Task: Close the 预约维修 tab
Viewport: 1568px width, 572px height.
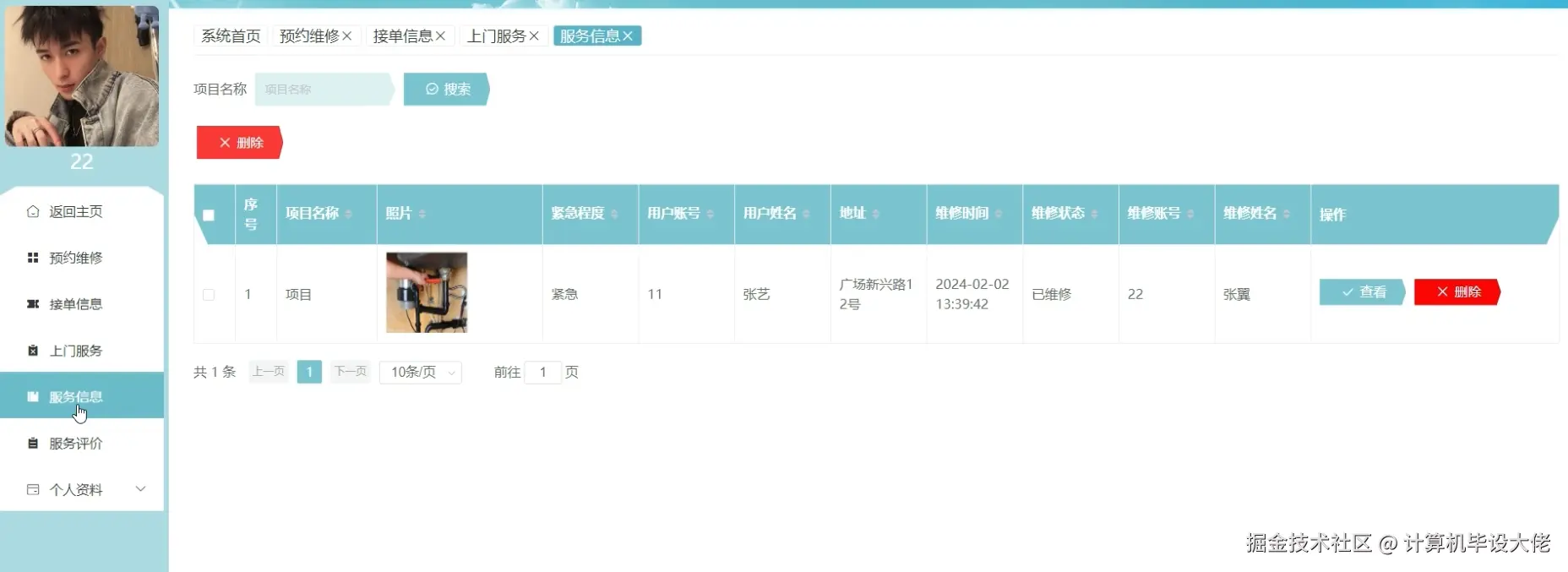Action: [x=347, y=35]
